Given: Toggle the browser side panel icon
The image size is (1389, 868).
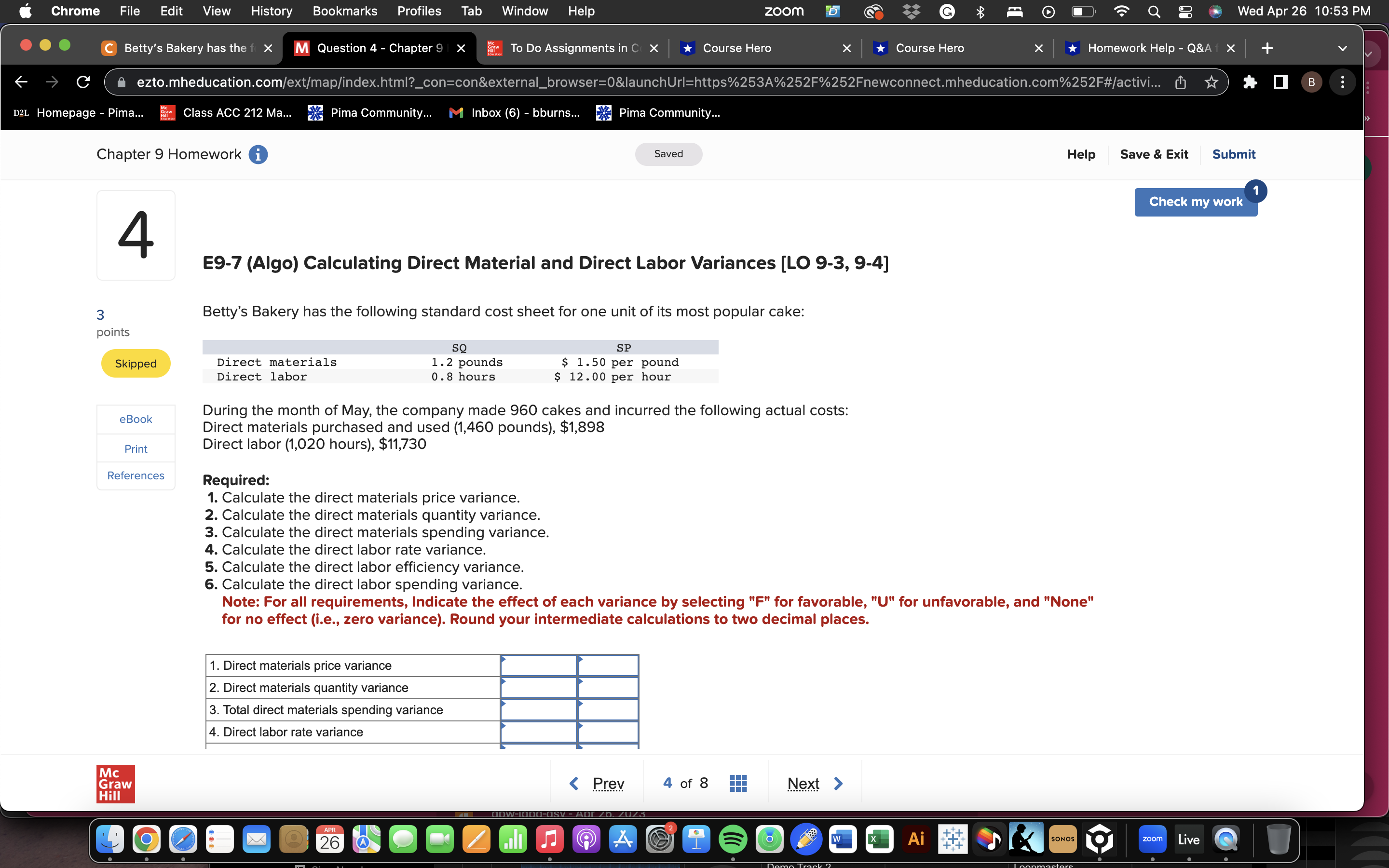Looking at the screenshot, I should [1280, 82].
